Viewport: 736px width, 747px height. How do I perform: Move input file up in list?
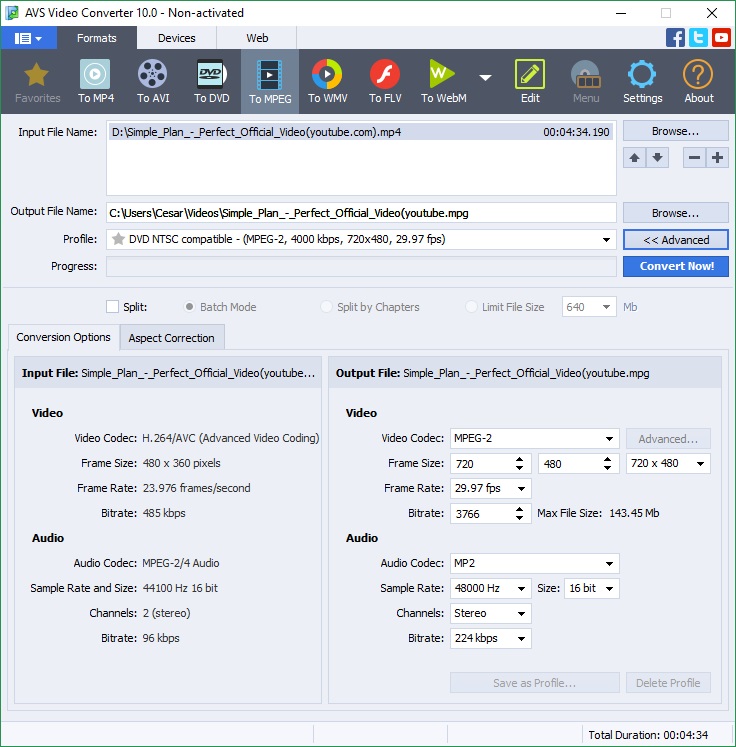pyautogui.click(x=635, y=158)
